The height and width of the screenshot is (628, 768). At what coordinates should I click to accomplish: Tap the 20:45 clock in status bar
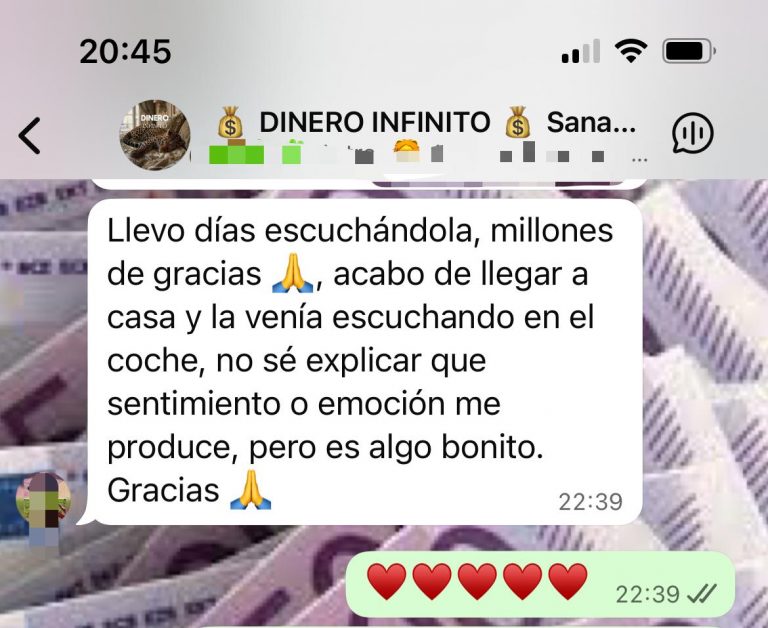[x=125, y=51]
